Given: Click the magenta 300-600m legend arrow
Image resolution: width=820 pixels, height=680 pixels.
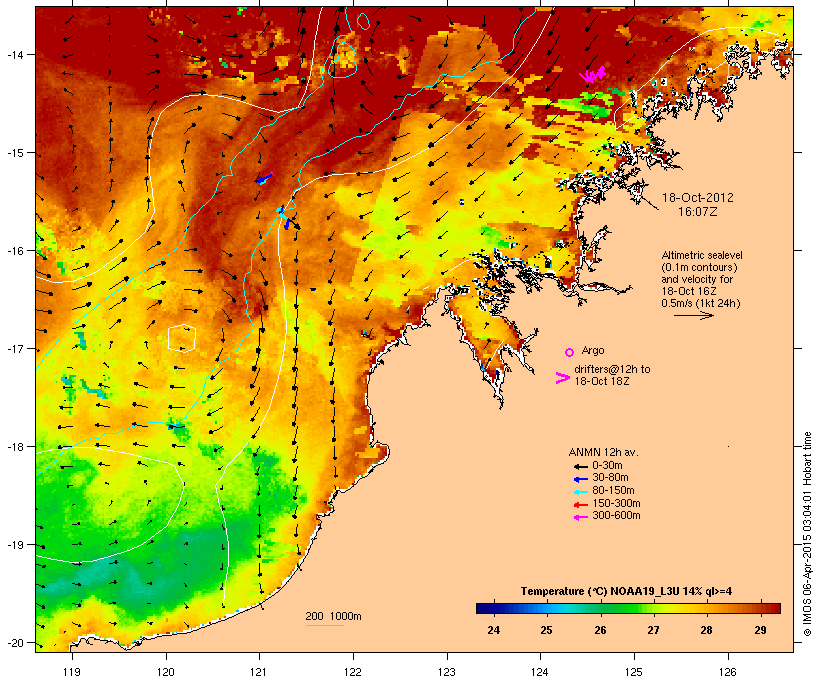Looking at the screenshot, I should point(580,517).
